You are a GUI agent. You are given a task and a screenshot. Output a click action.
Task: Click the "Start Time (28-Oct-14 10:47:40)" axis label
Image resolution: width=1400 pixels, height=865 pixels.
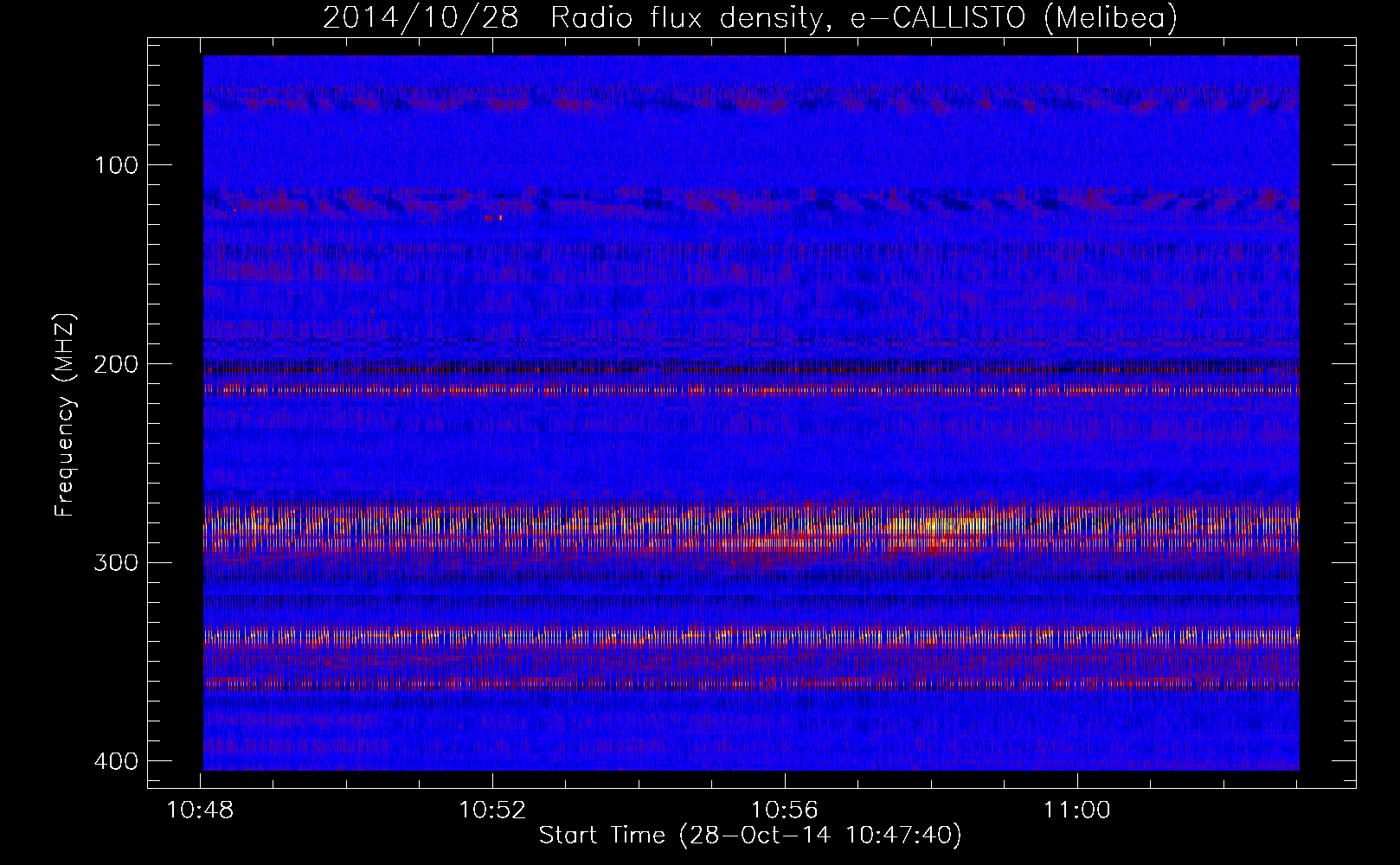[750, 836]
